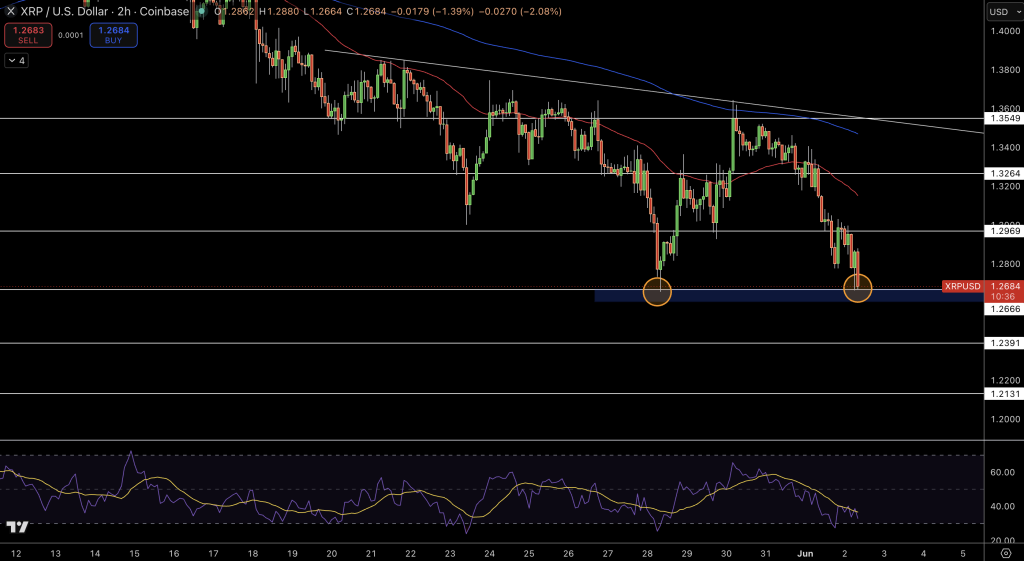Click the Jun label on time axis

[x=805, y=553]
